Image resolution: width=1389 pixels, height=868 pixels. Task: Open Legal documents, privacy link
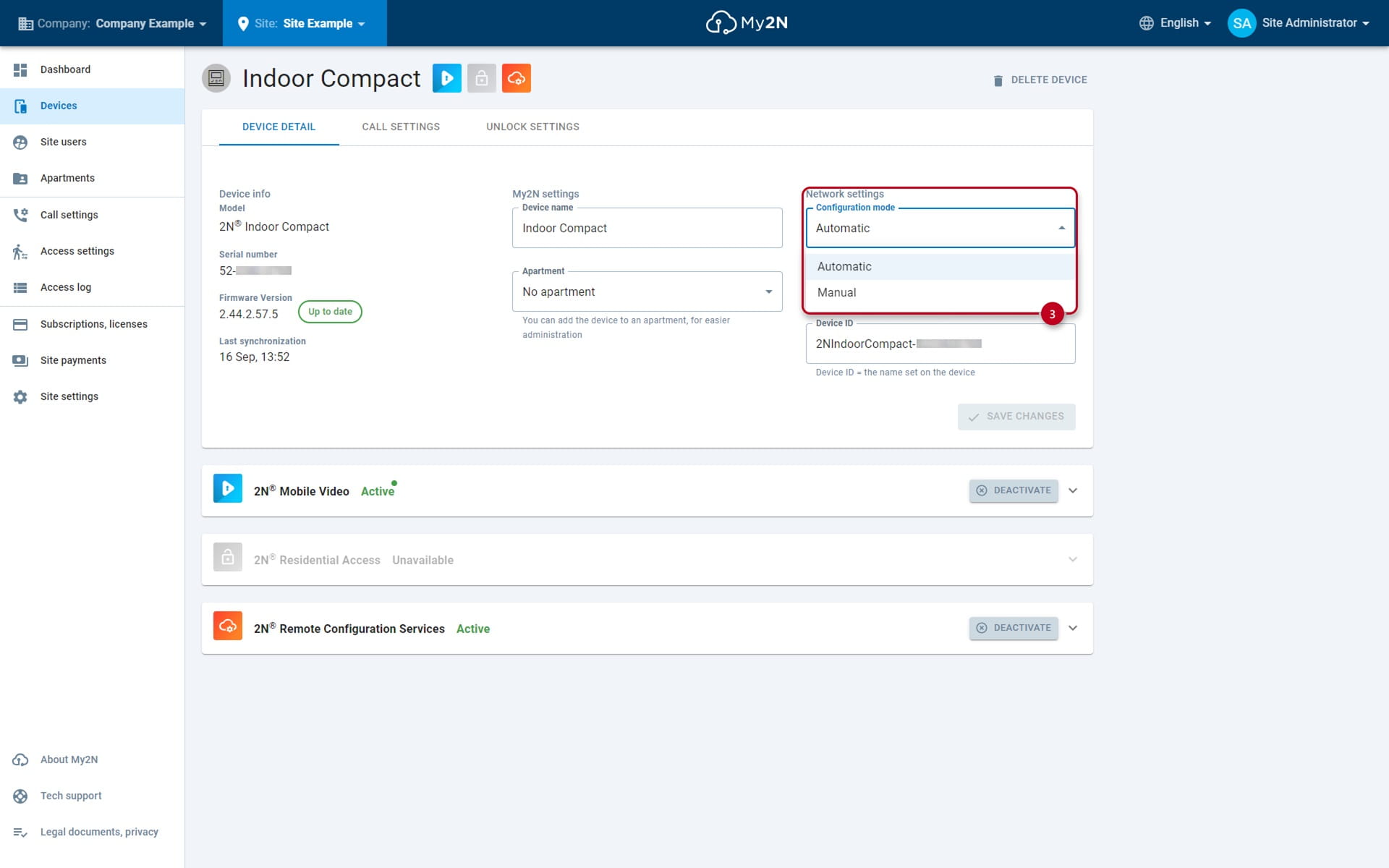(92, 832)
